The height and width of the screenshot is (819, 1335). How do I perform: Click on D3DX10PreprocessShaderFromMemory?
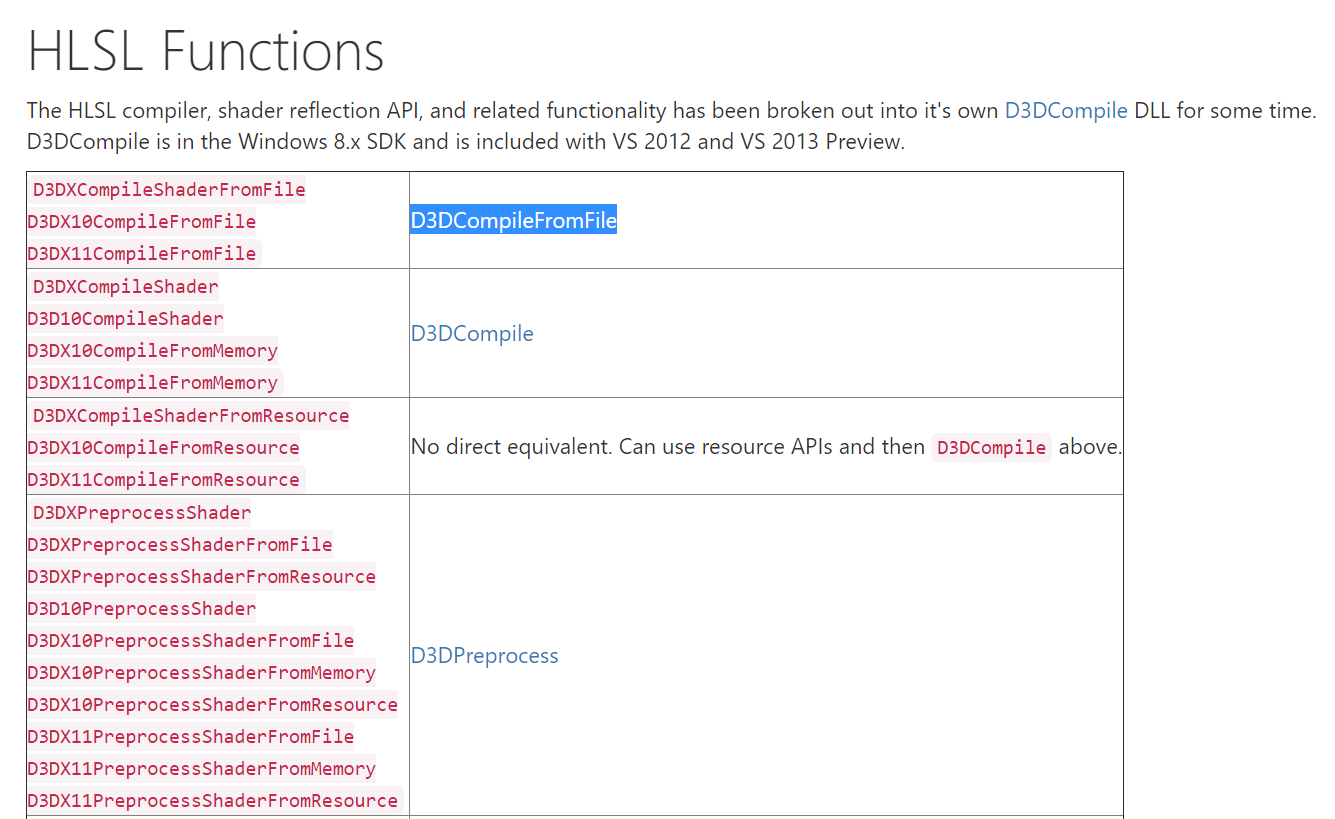[x=202, y=673]
